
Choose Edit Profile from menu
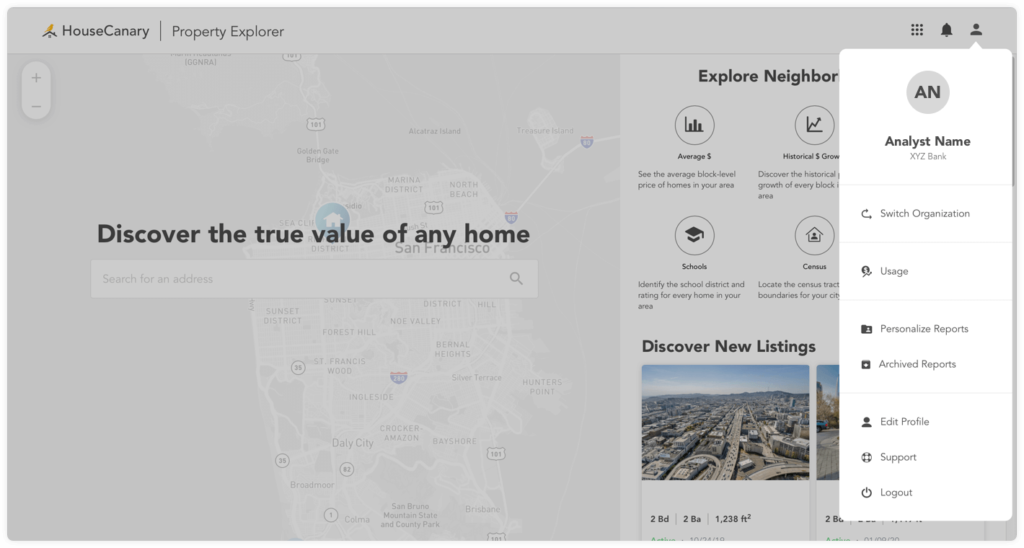click(904, 422)
